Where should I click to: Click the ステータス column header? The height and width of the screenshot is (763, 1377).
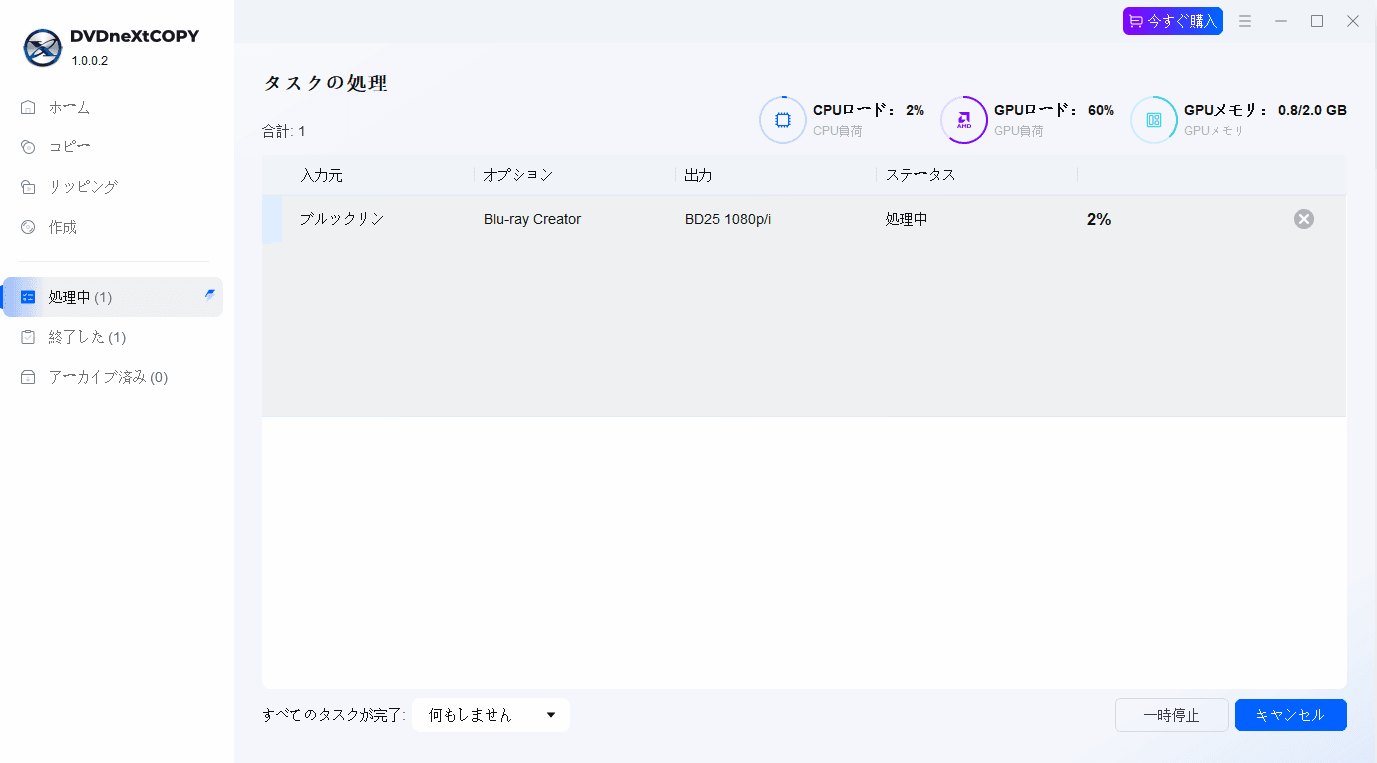click(x=920, y=175)
